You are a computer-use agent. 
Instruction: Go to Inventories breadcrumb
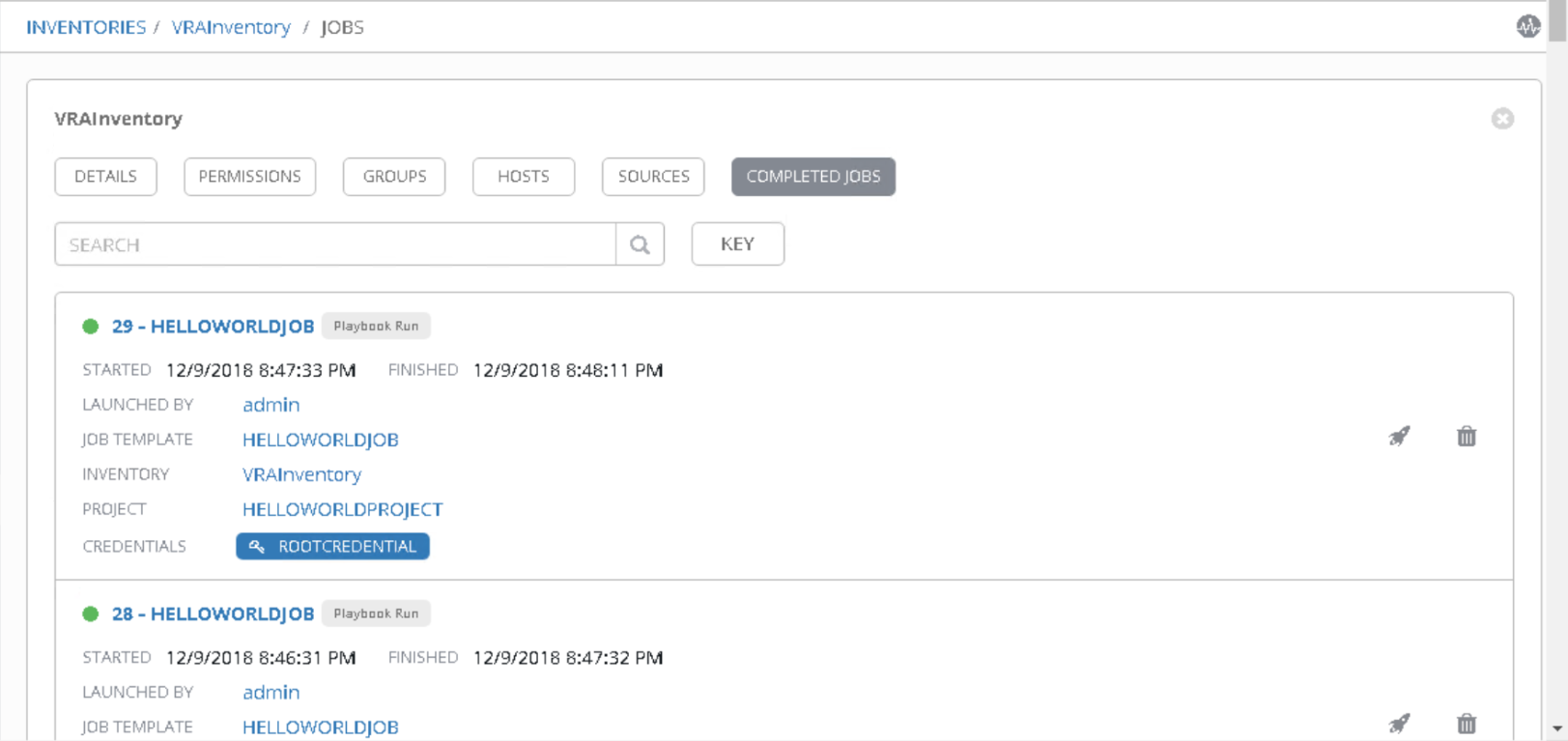coord(86,27)
